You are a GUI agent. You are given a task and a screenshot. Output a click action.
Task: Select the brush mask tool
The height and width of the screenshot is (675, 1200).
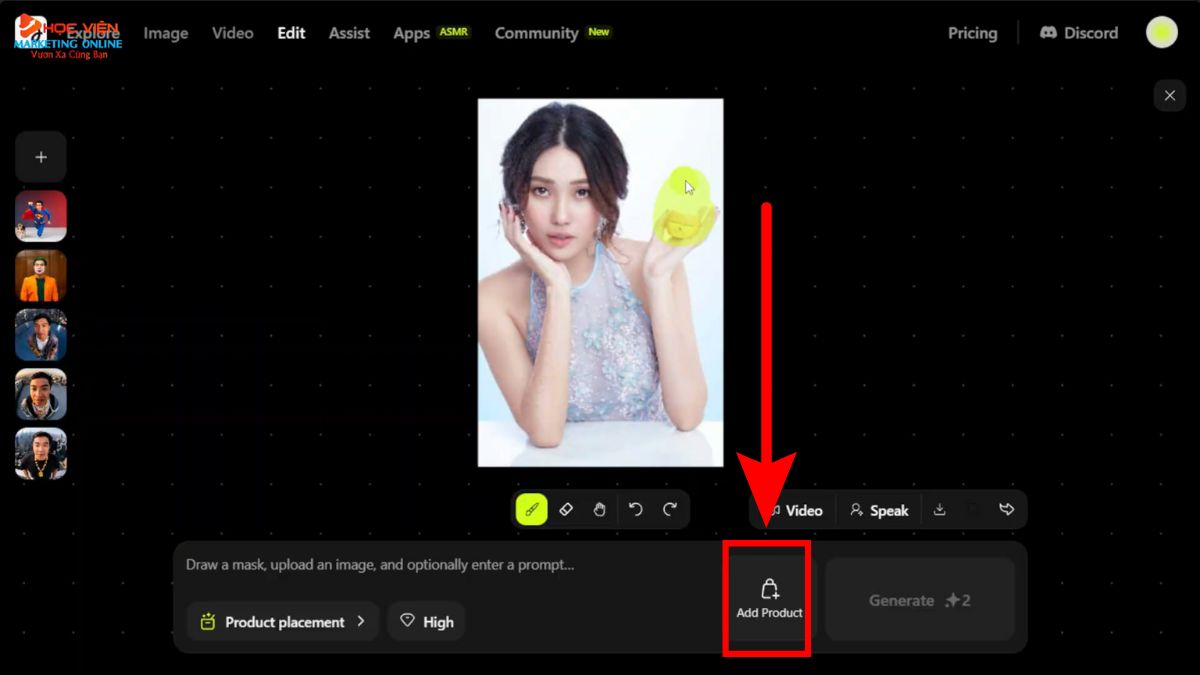point(532,509)
